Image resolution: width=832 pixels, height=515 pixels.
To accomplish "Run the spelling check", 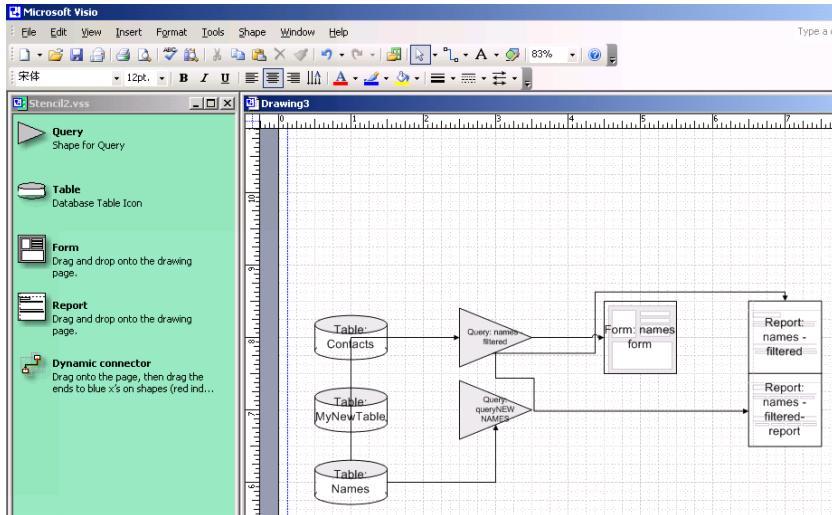I will (170, 54).
